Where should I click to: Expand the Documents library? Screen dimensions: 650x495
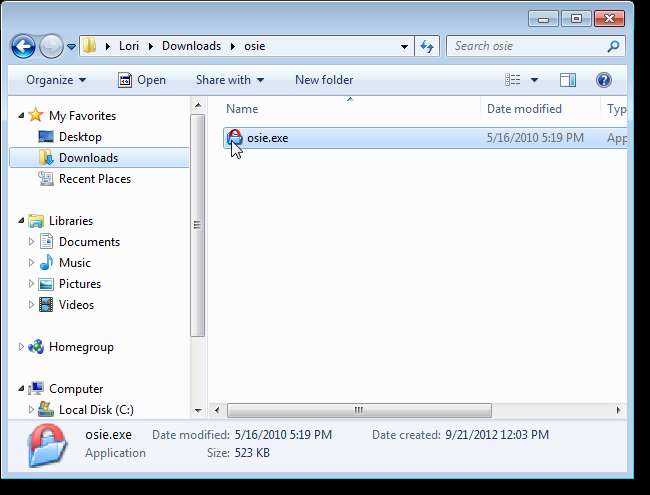coord(31,241)
